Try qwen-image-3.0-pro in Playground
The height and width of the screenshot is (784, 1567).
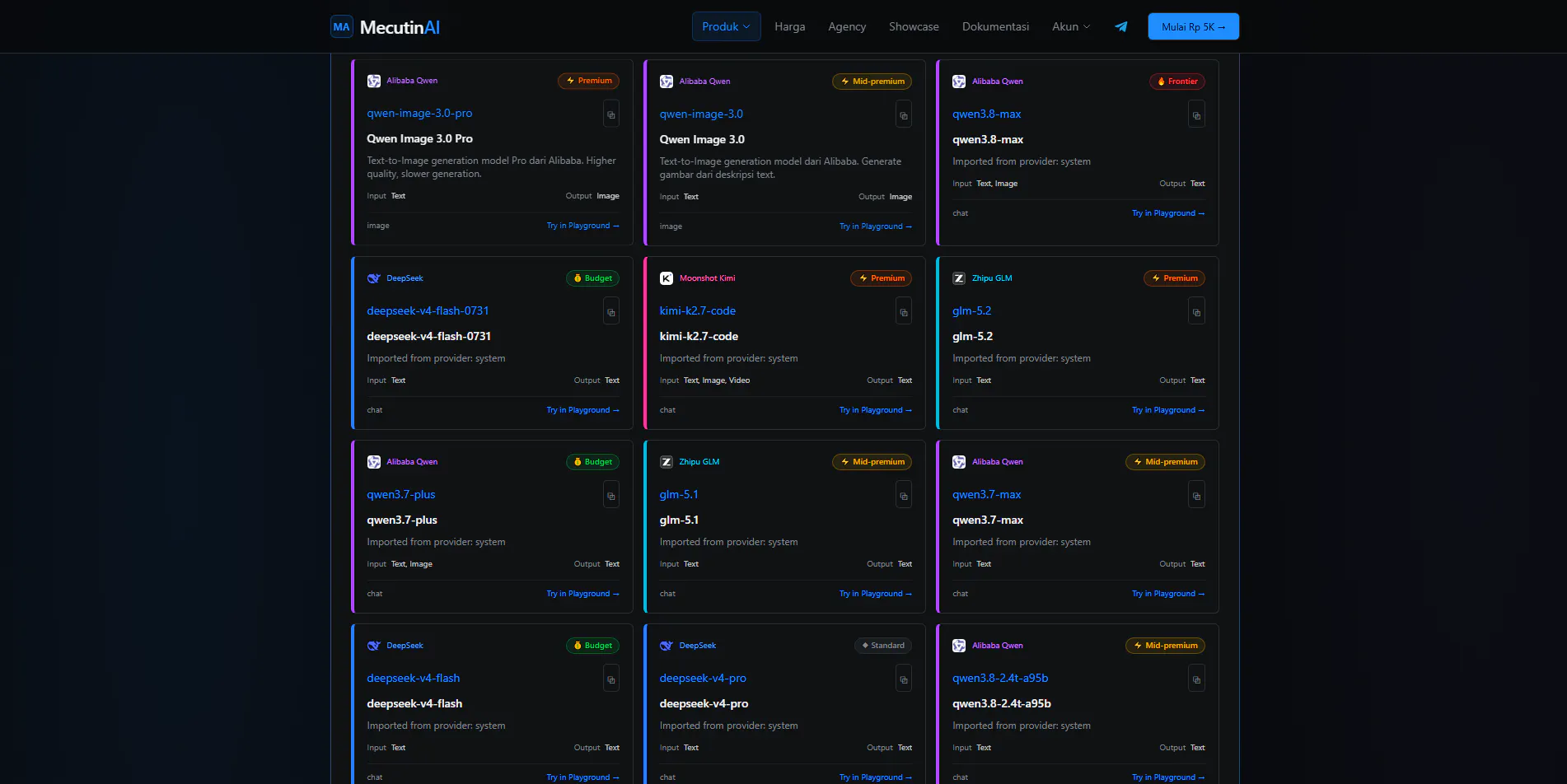(582, 226)
